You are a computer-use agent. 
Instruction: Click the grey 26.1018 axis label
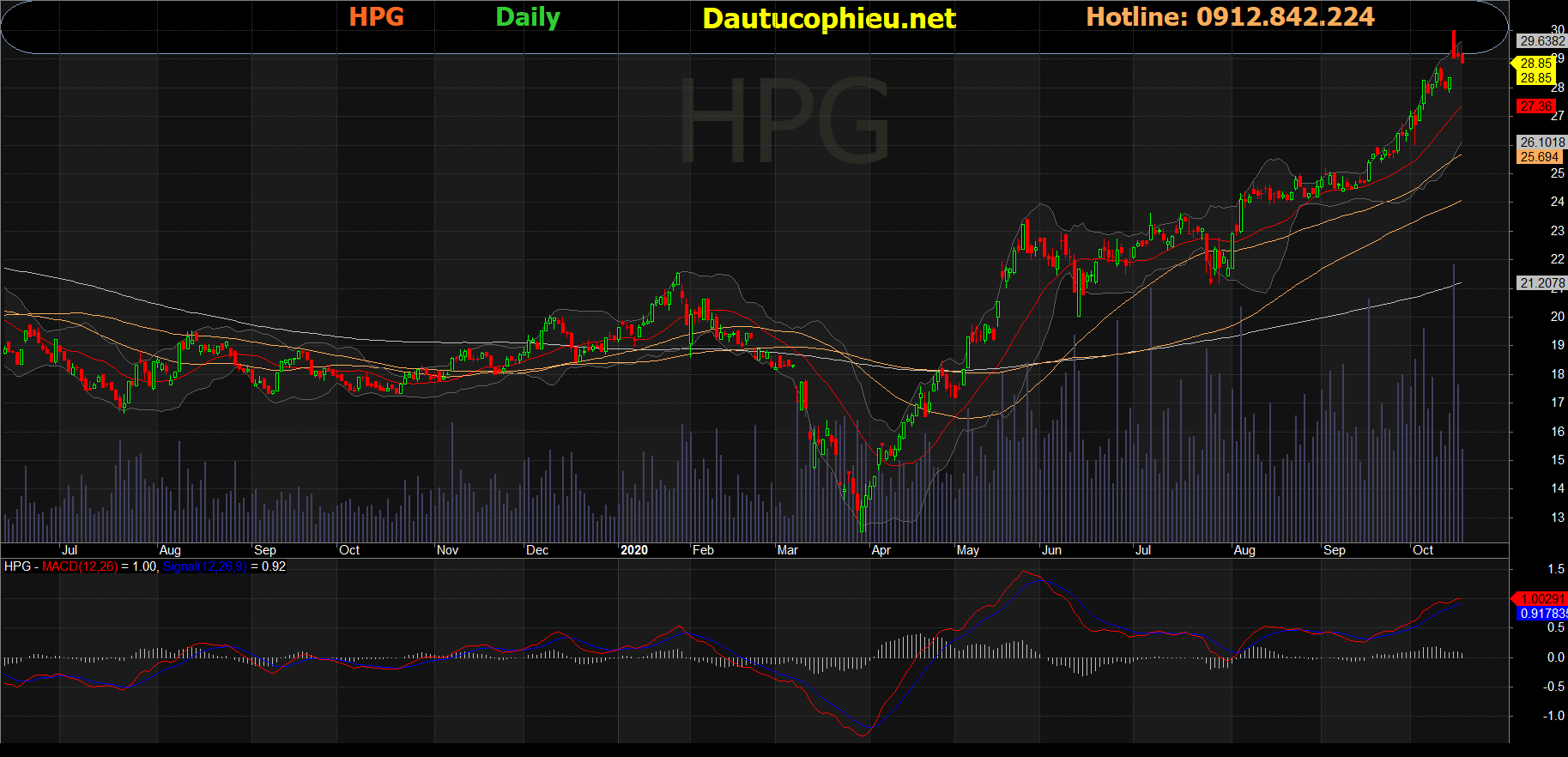(x=1541, y=142)
